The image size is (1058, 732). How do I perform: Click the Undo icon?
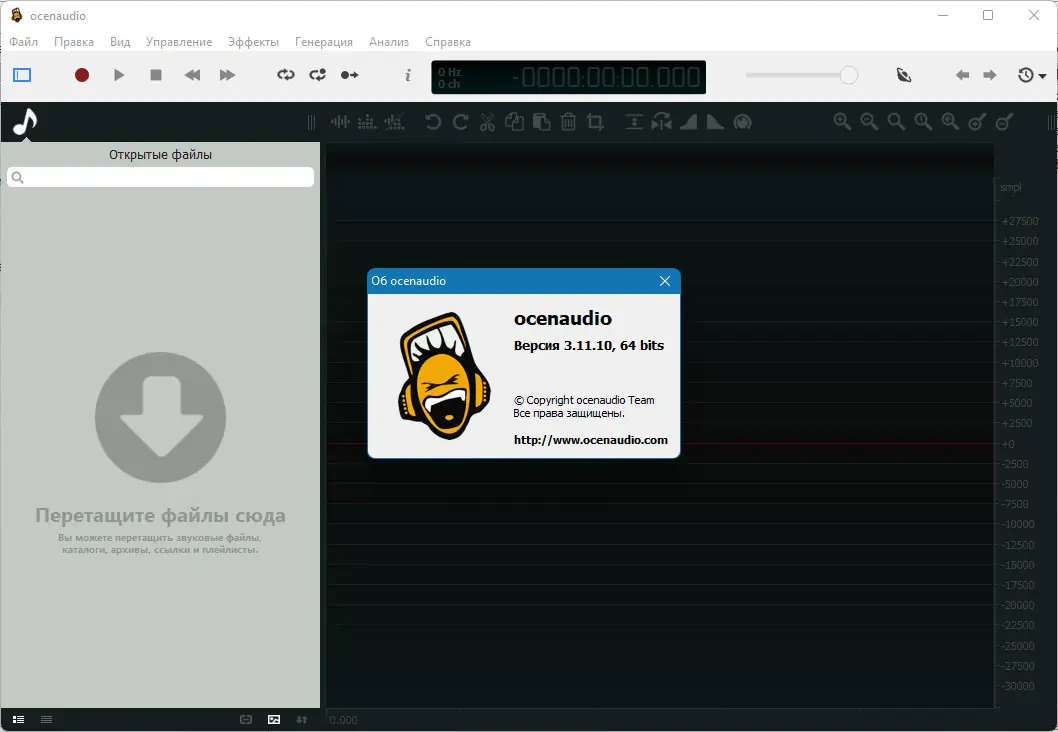(433, 122)
